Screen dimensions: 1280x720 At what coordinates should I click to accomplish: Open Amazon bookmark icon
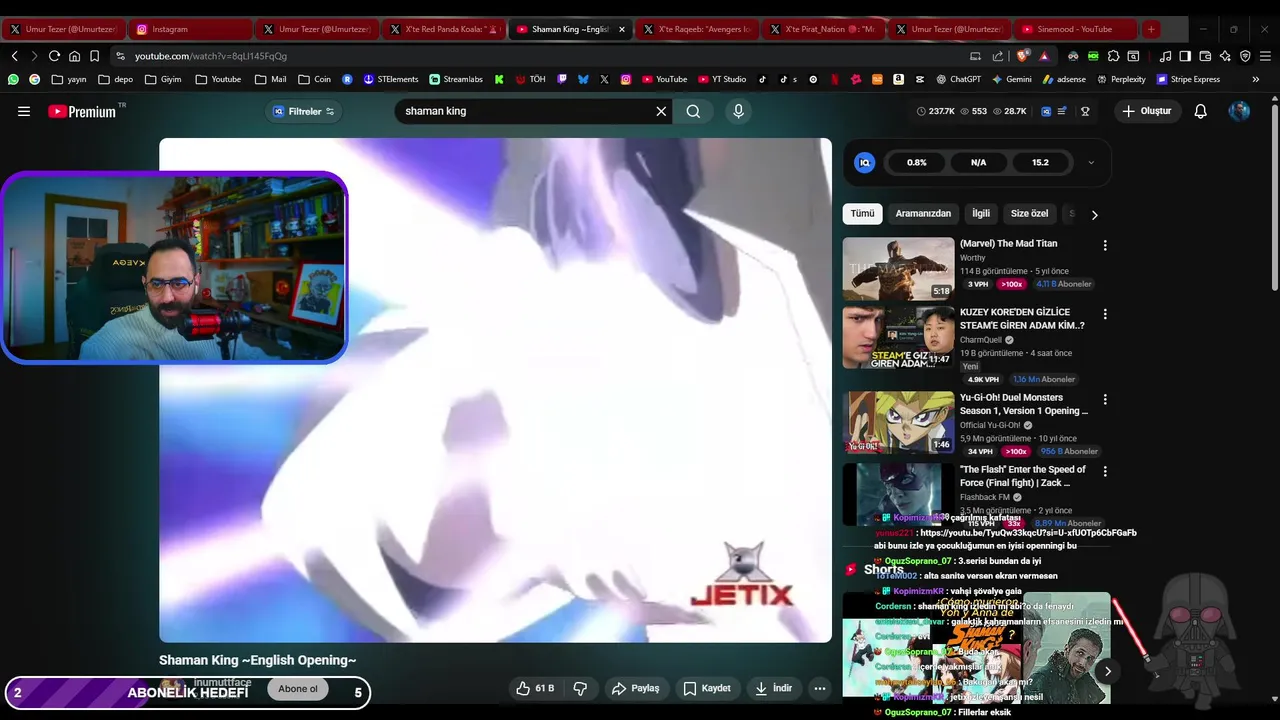point(898,79)
